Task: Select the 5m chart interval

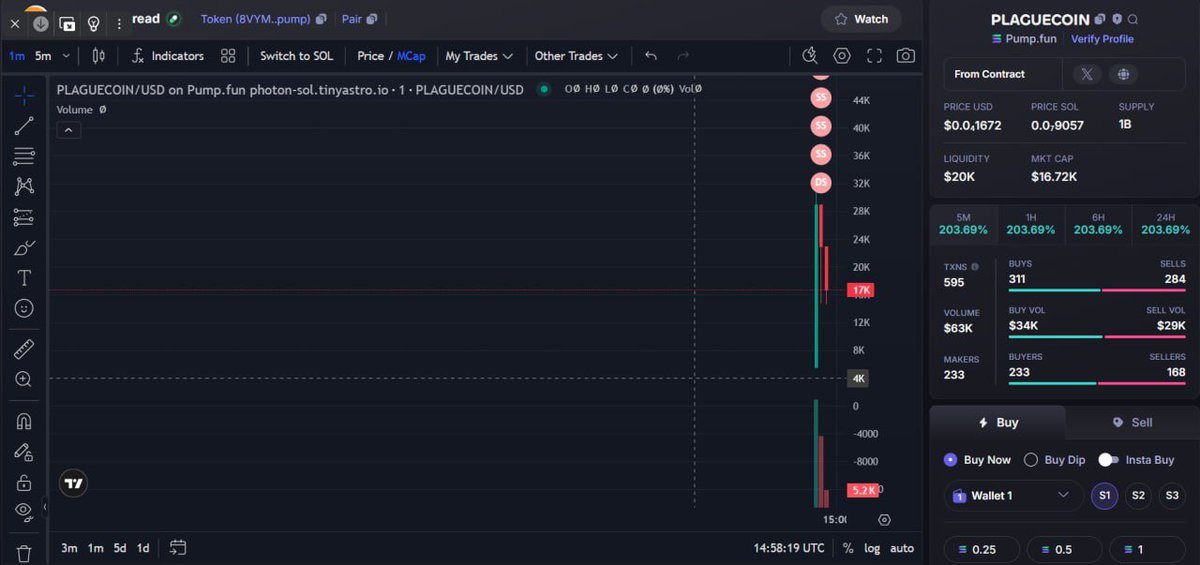Action: coord(43,56)
